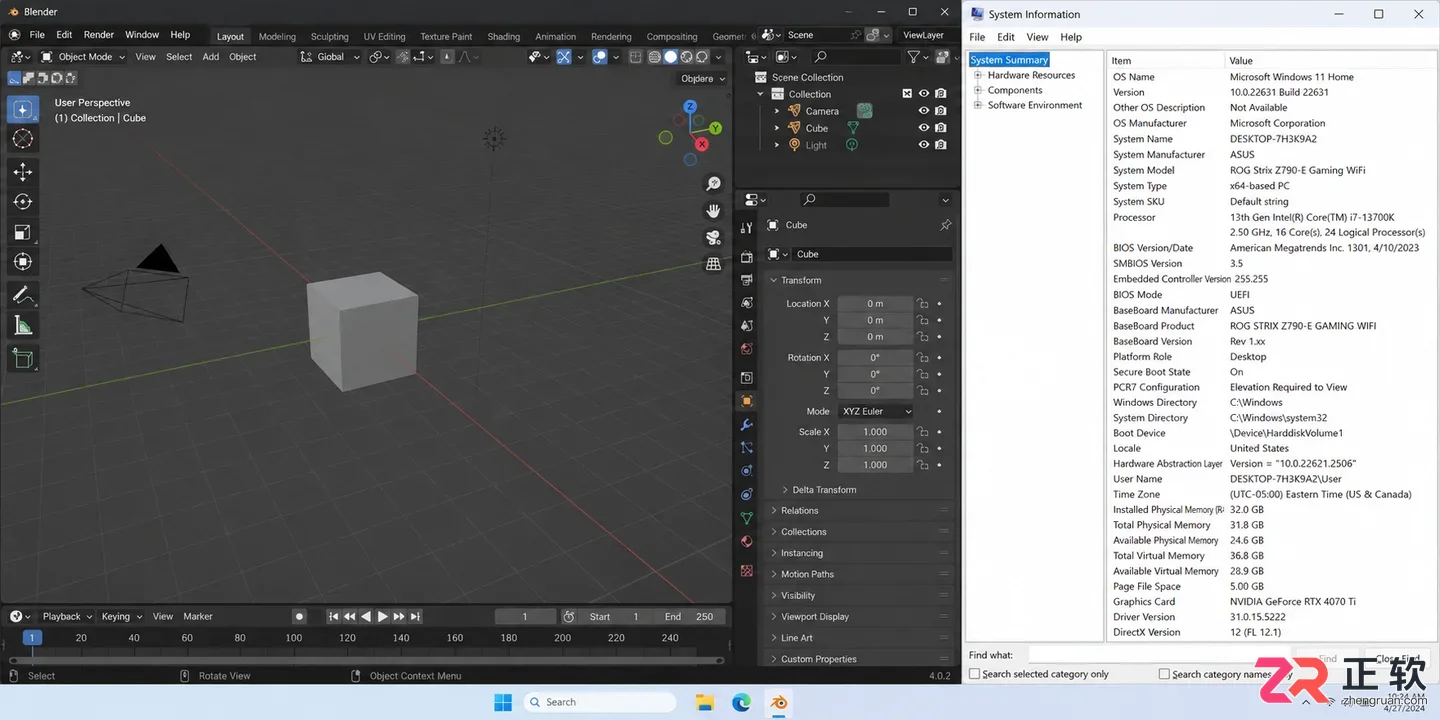Open the Global orientation dropdown
The width and height of the screenshot is (1440, 720).
330,57
